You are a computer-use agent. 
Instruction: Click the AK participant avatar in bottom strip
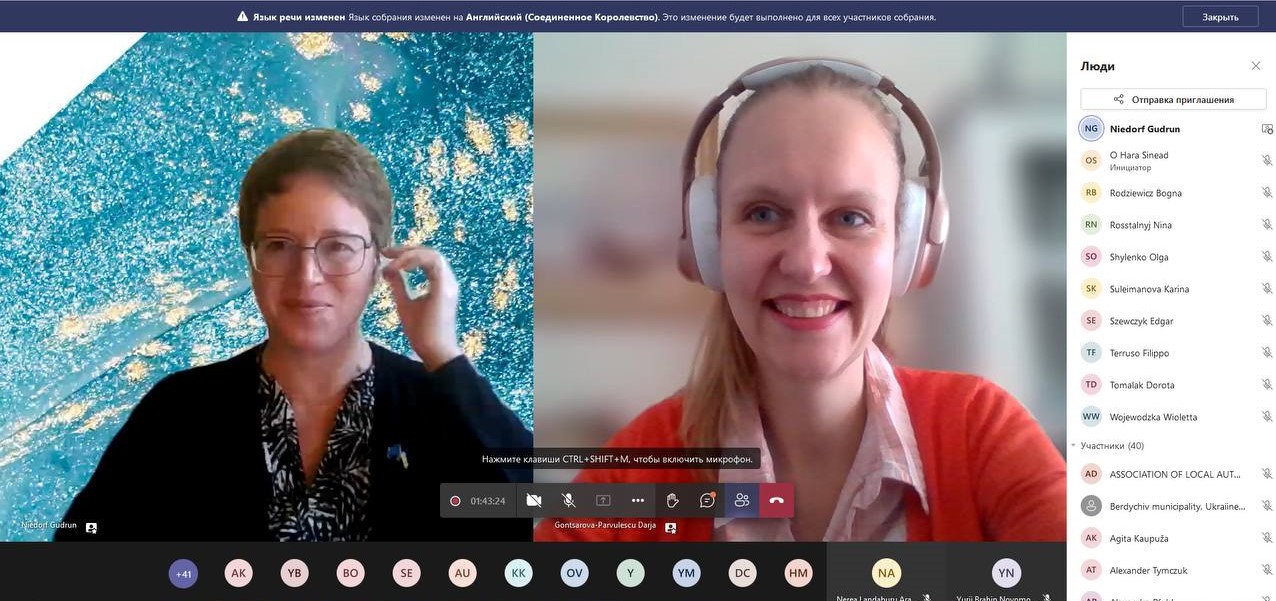tap(238, 573)
